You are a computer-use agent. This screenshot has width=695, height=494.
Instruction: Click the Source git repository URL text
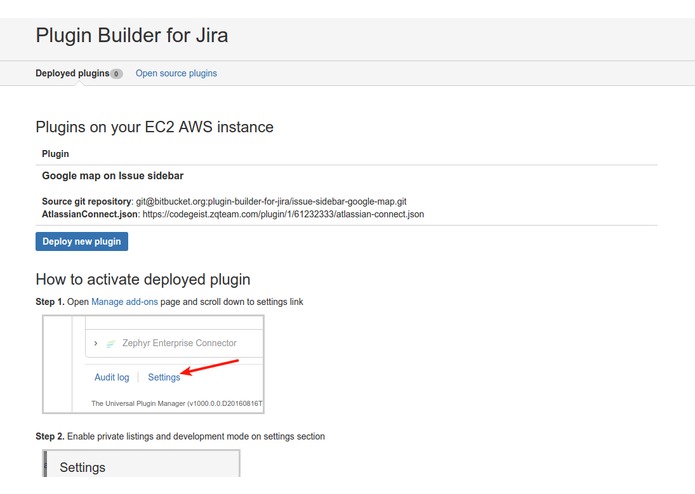(x=271, y=202)
